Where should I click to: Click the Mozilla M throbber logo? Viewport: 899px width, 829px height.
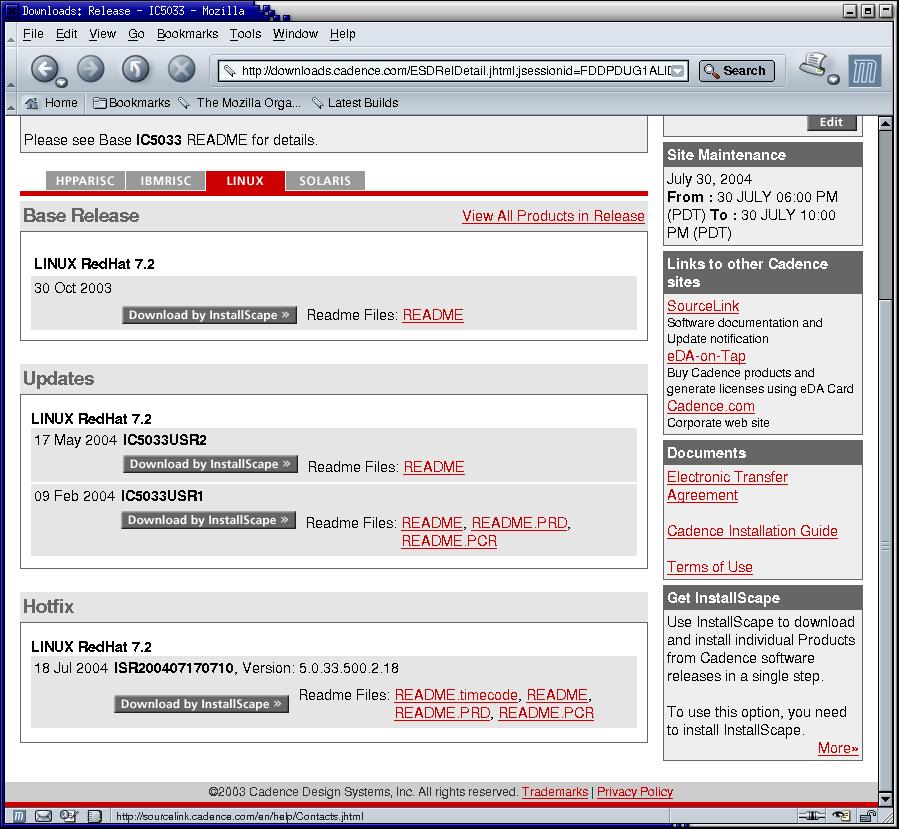(x=865, y=71)
